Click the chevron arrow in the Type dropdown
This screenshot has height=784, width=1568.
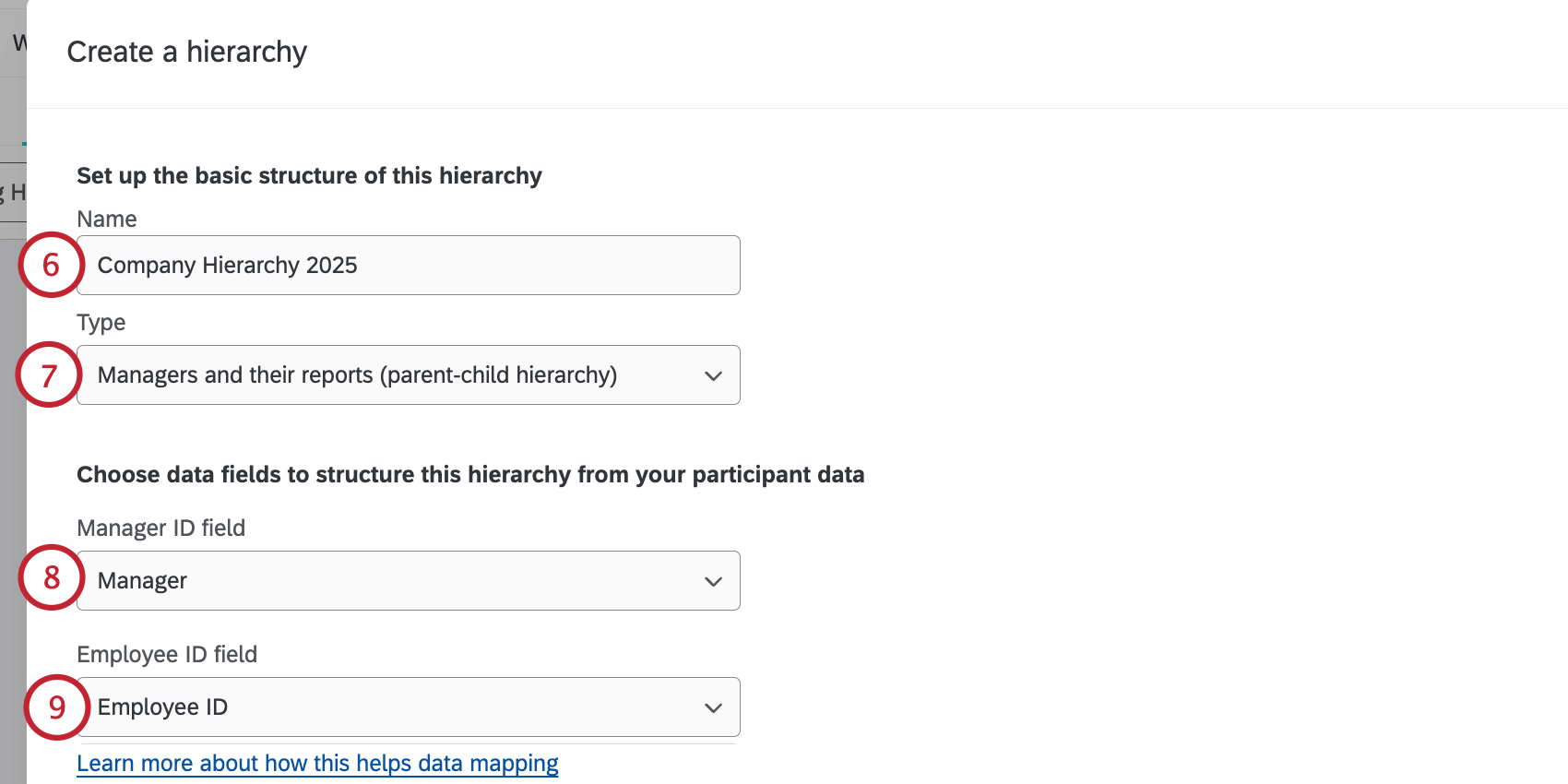[x=713, y=375]
